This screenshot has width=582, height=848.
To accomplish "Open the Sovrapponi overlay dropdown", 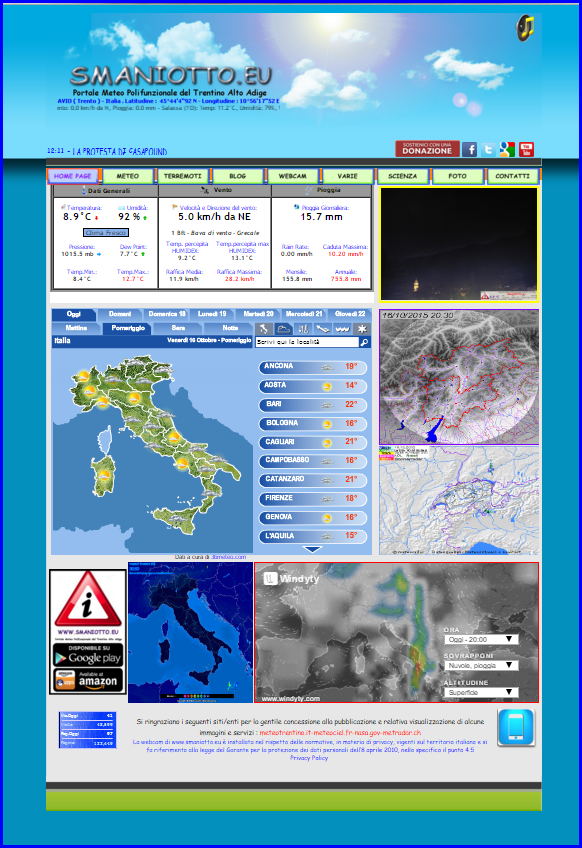I will (x=481, y=666).
